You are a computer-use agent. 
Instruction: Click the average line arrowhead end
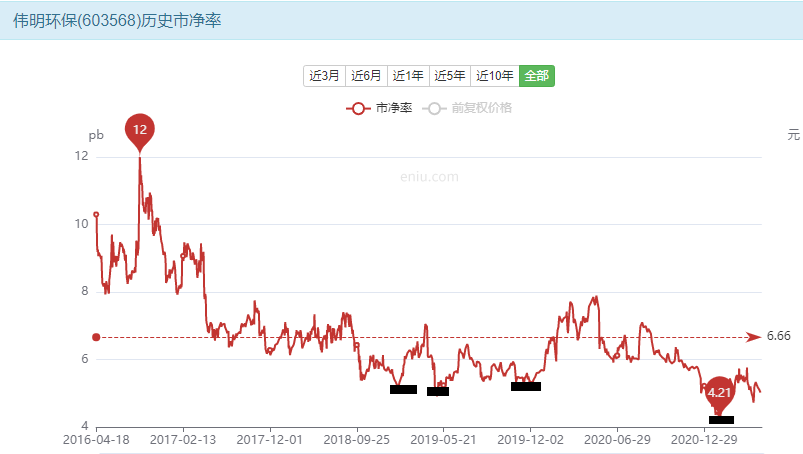[x=753, y=337]
